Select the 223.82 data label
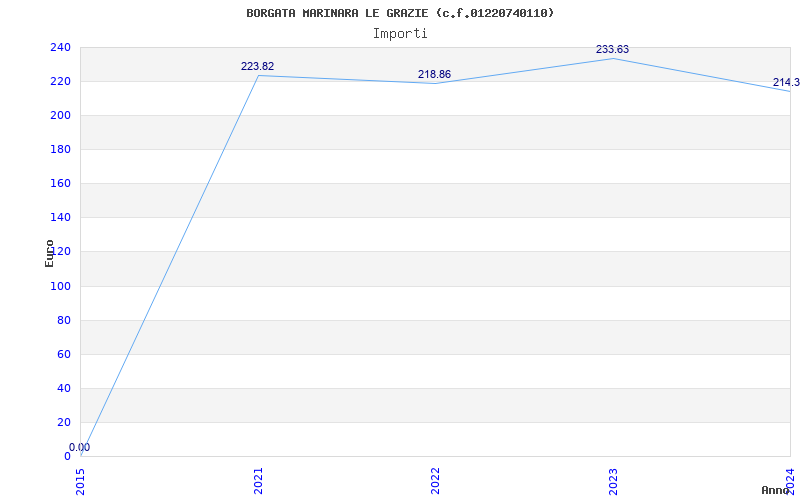The image size is (800, 500). pyautogui.click(x=258, y=66)
